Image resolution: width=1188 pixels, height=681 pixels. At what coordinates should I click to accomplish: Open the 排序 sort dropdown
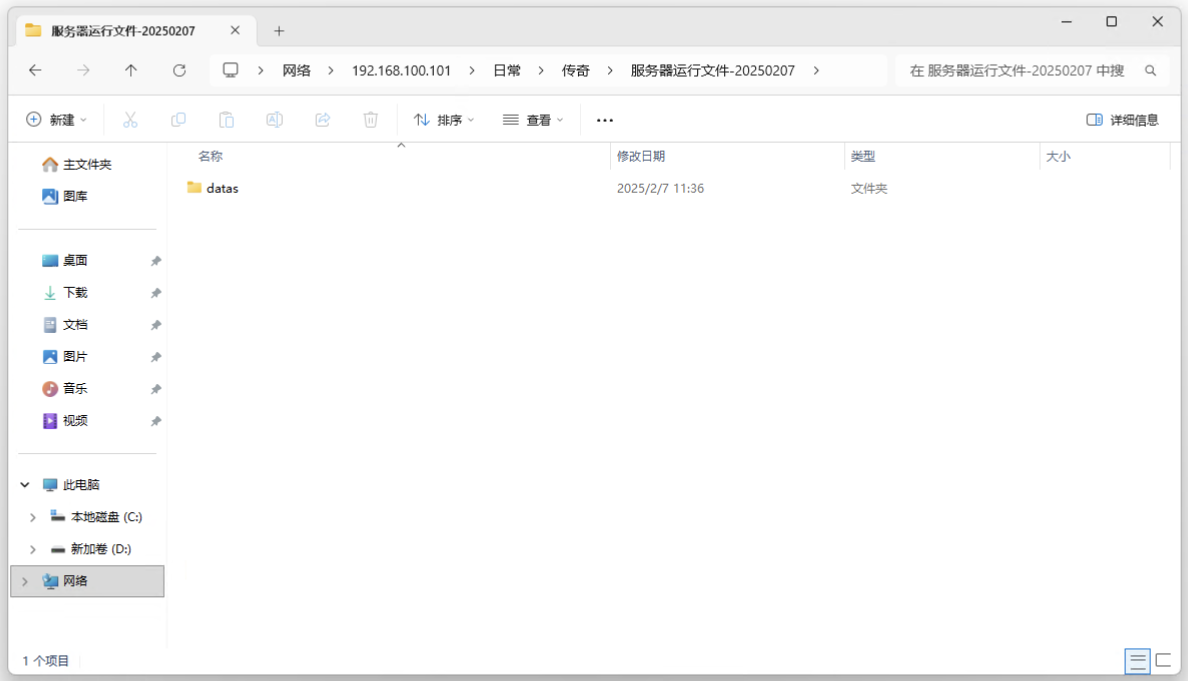(443, 119)
